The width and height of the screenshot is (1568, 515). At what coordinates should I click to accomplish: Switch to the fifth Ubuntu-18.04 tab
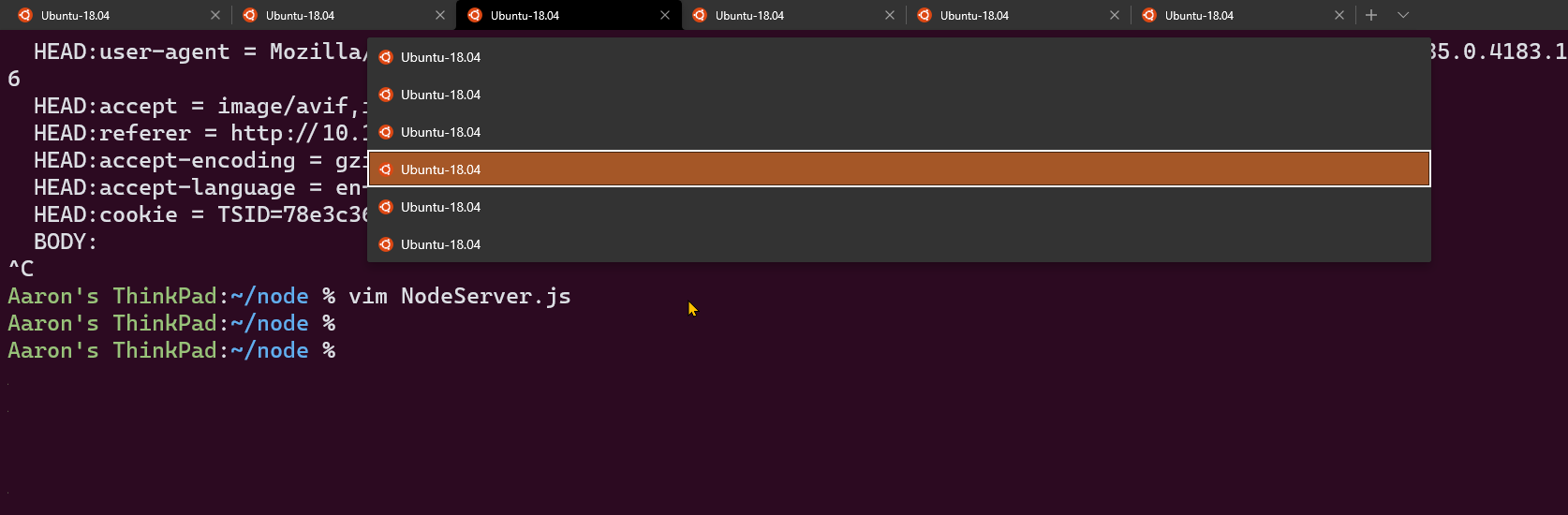[1018, 15]
